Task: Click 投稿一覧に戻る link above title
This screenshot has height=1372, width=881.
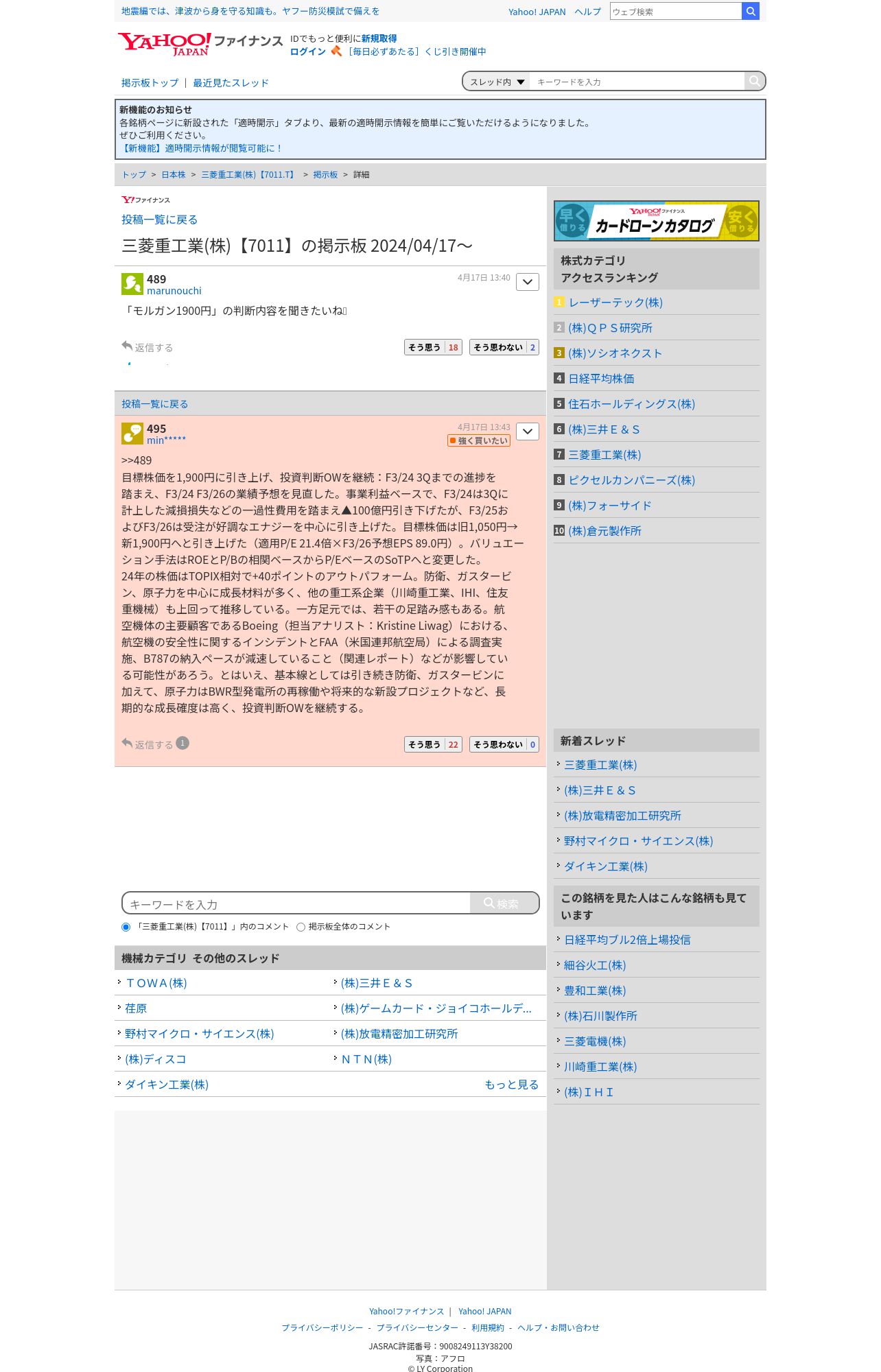Action: coord(159,220)
